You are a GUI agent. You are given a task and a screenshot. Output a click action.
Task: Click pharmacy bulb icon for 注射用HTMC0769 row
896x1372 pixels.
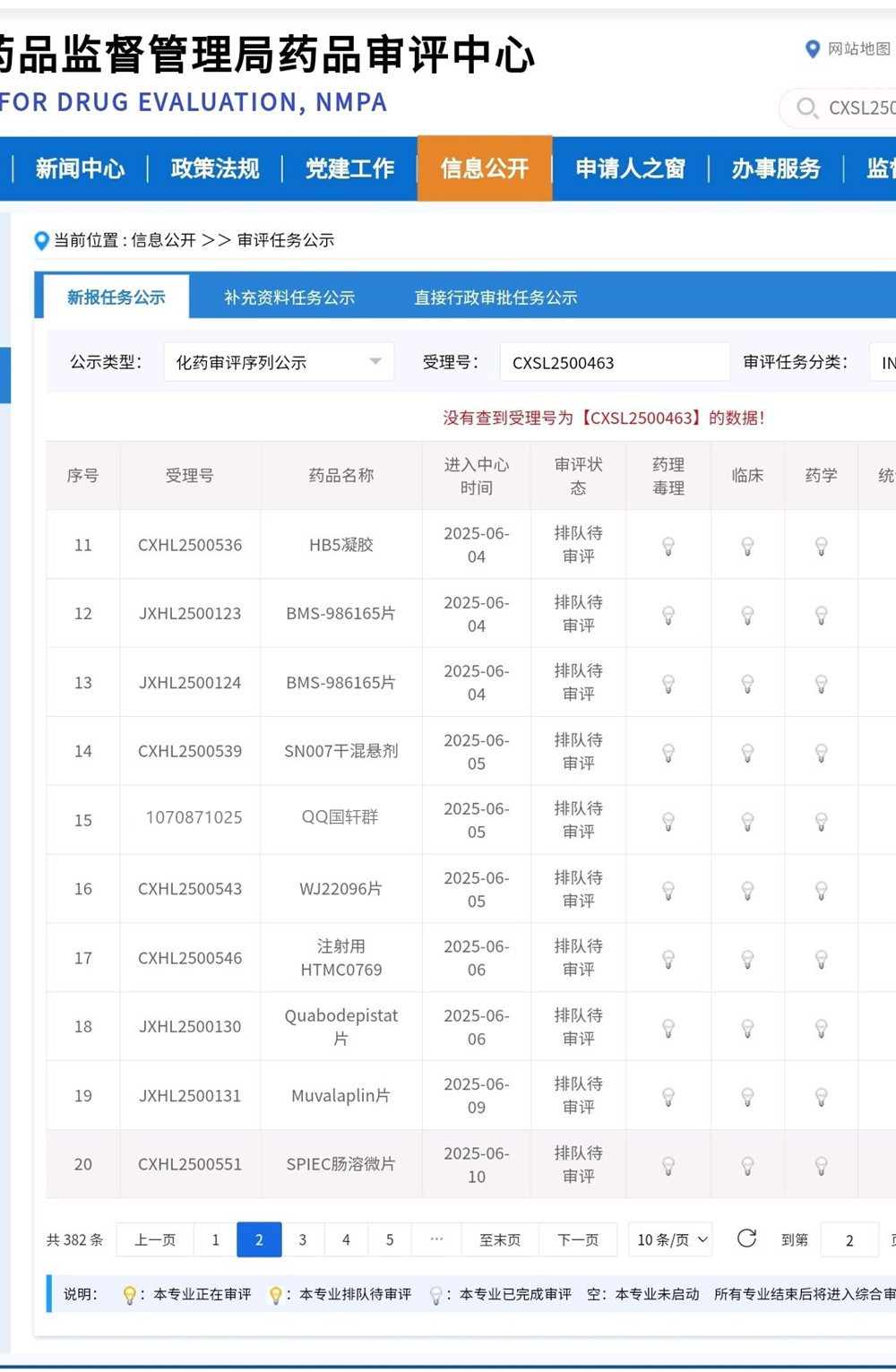click(821, 959)
